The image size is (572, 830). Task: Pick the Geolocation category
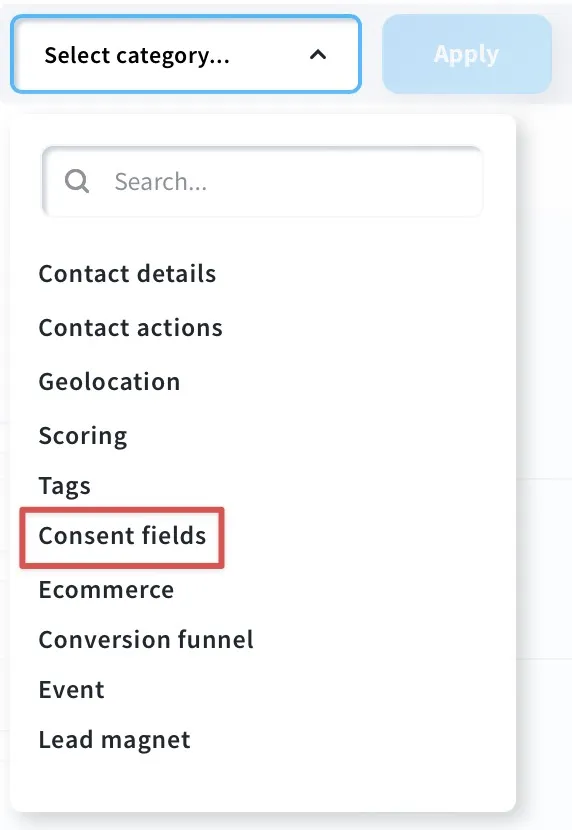point(109,382)
